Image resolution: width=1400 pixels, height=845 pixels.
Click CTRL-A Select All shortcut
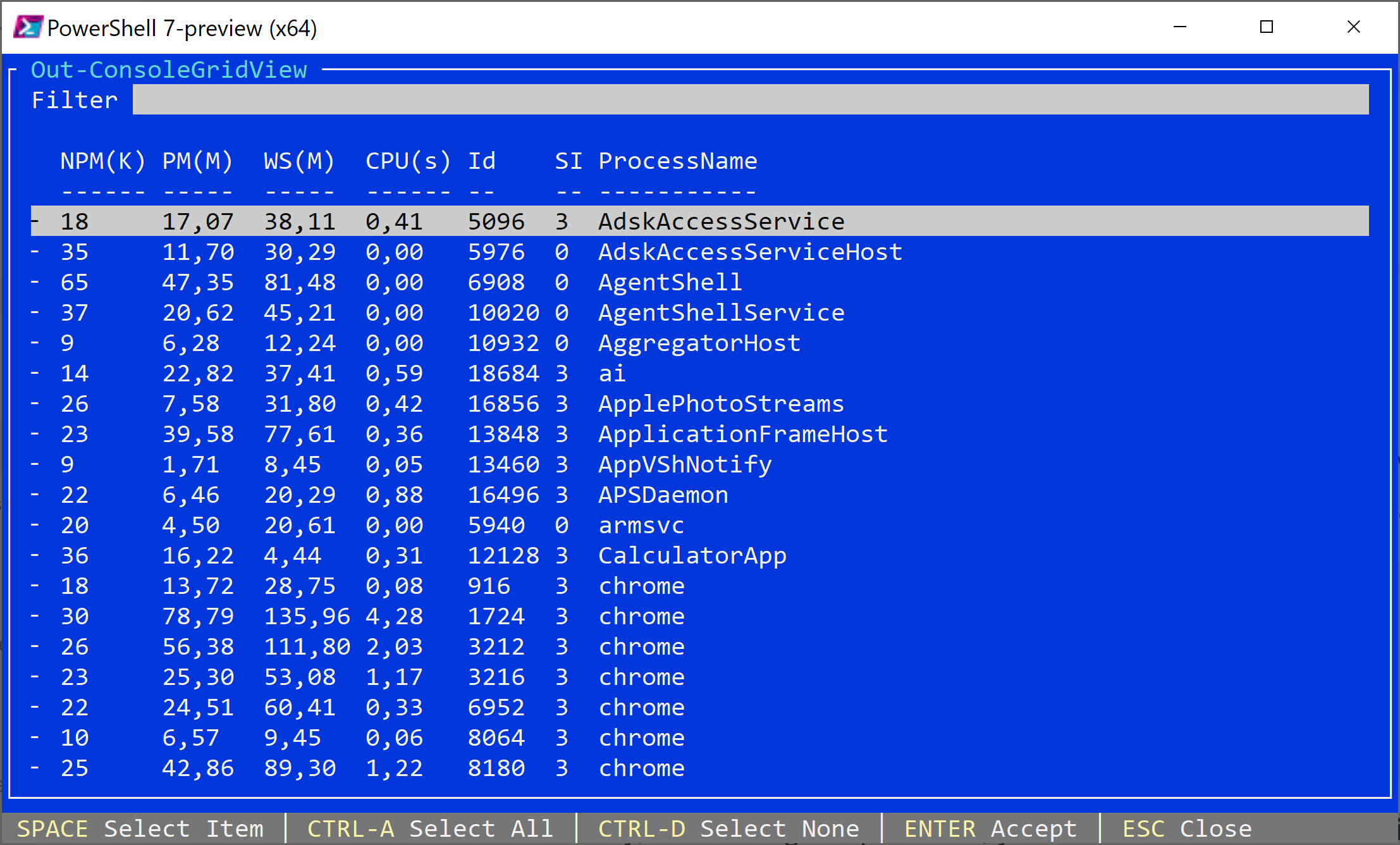pyautogui.click(x=430, y=829)
